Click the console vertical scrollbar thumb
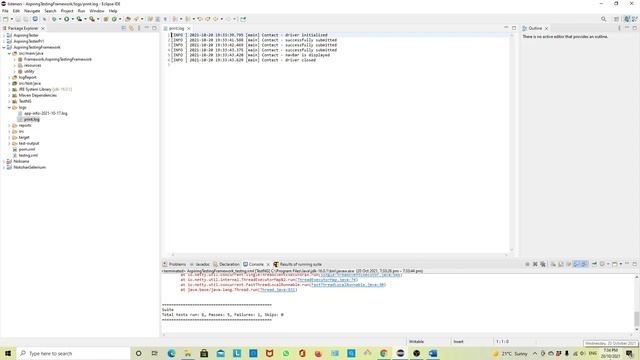Screen dimensions: 640x360 637,319
